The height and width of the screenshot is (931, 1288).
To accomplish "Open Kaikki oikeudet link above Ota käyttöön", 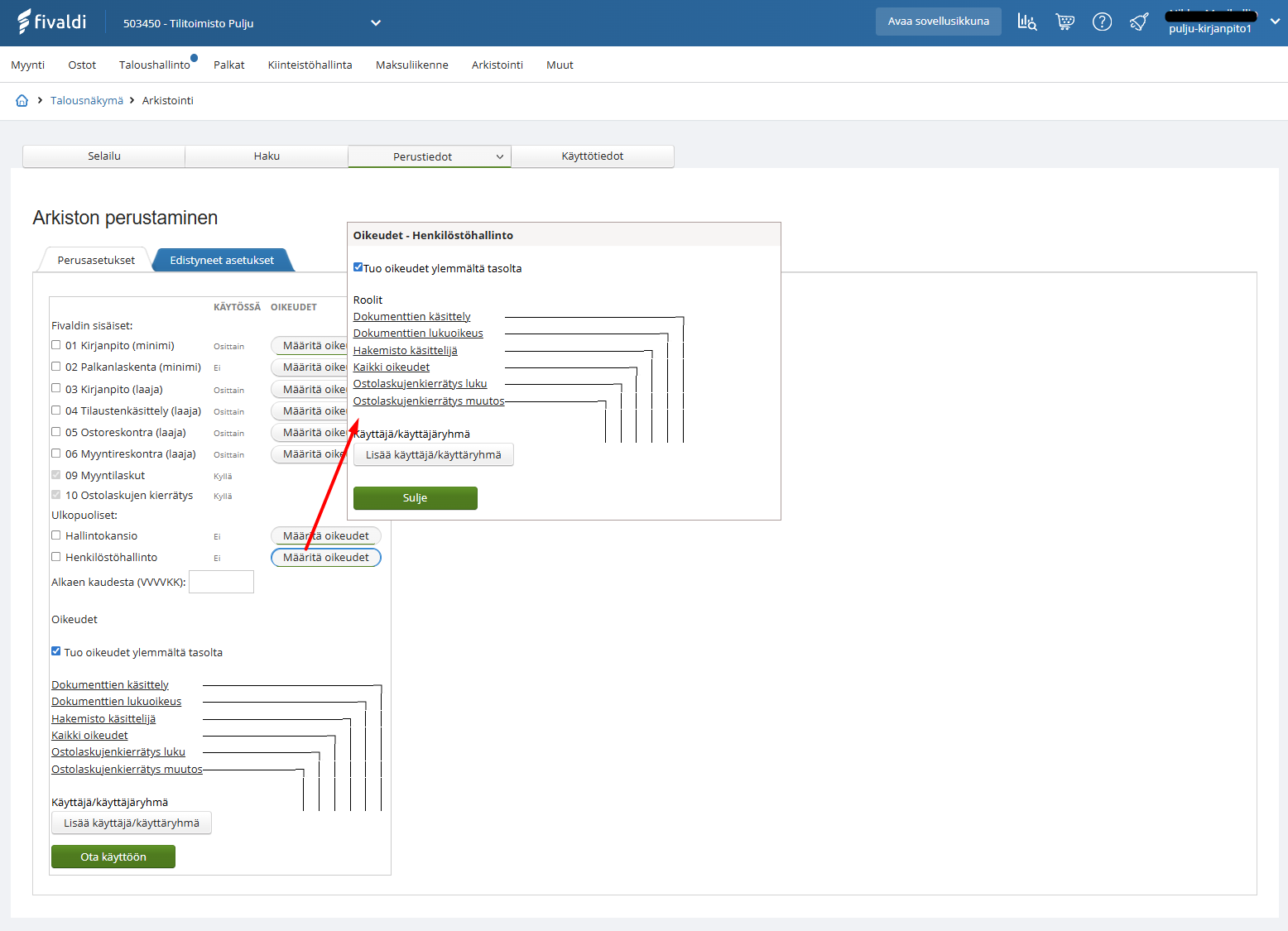I will 90,736.
